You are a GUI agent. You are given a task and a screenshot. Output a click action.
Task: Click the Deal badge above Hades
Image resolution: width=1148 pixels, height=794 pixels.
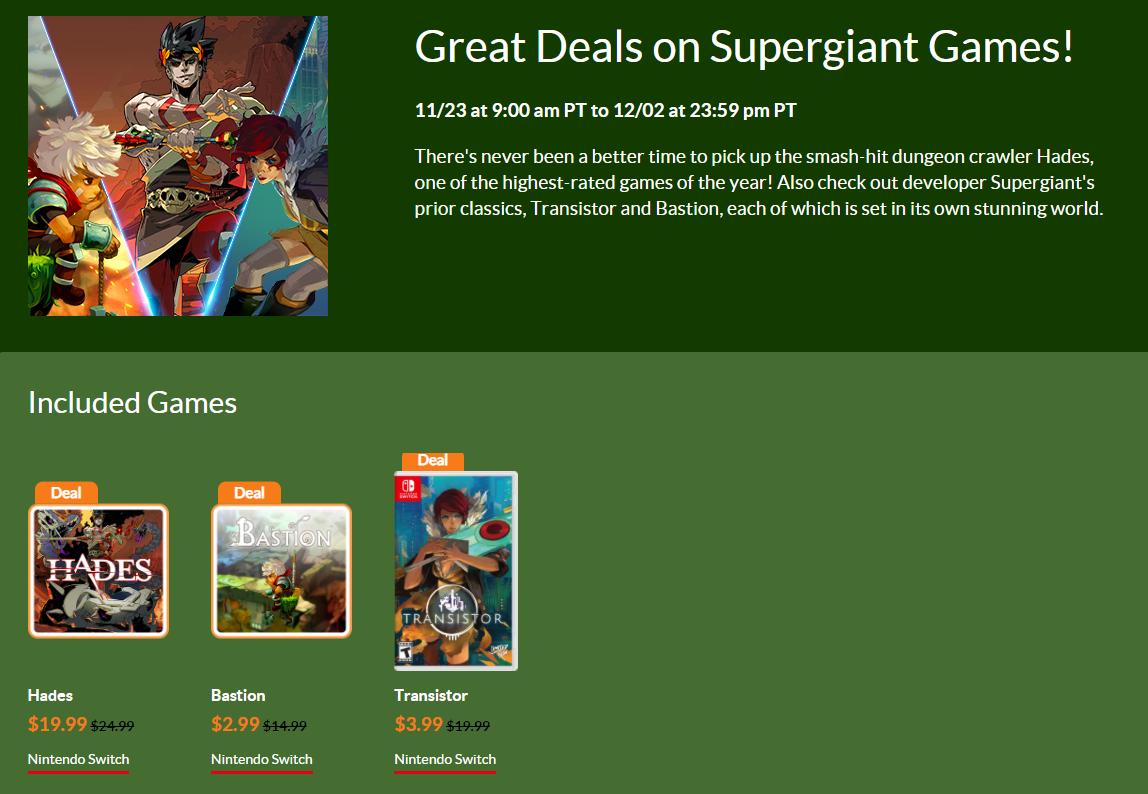point(66,492)
